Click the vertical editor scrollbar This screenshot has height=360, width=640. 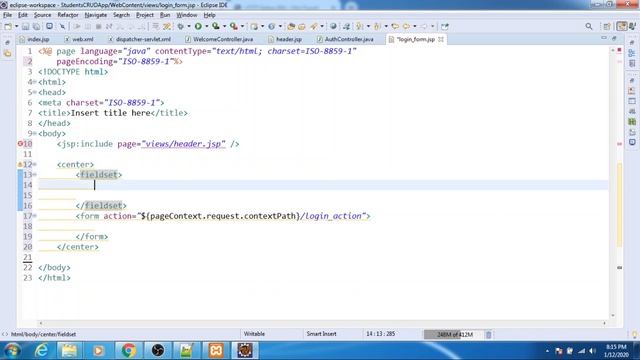[613, 183]
